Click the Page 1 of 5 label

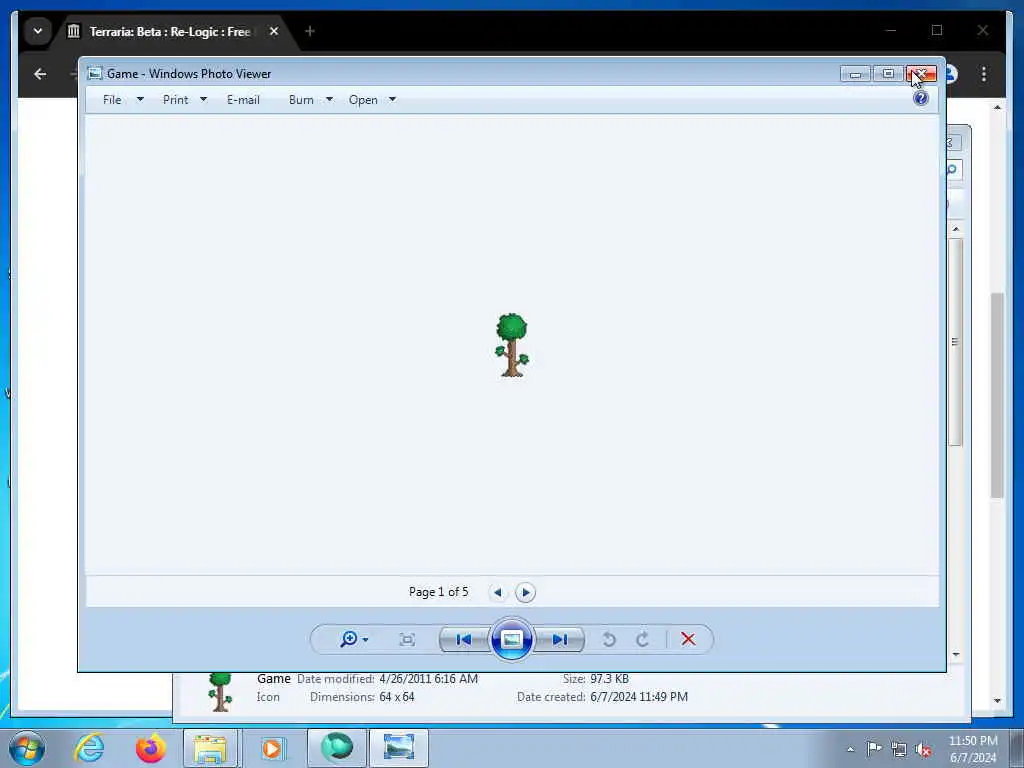pos(438,592)
